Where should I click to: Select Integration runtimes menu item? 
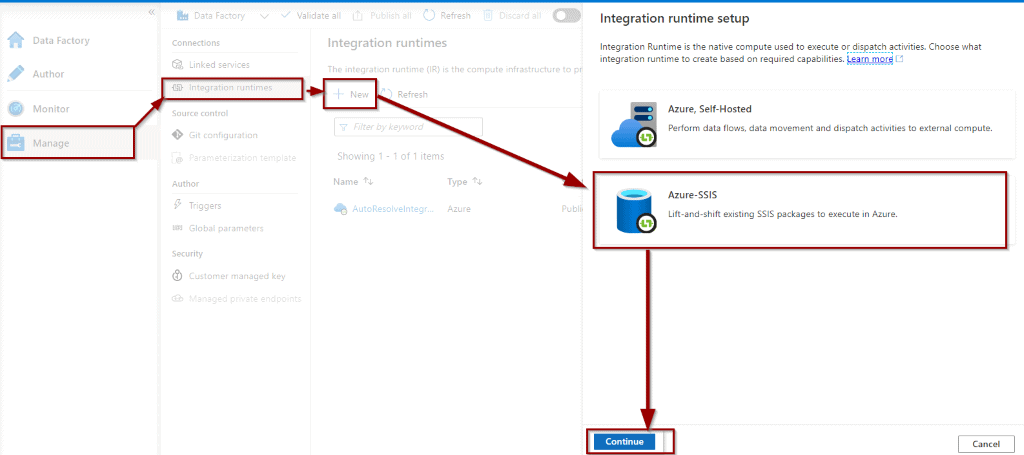point(231,87)
